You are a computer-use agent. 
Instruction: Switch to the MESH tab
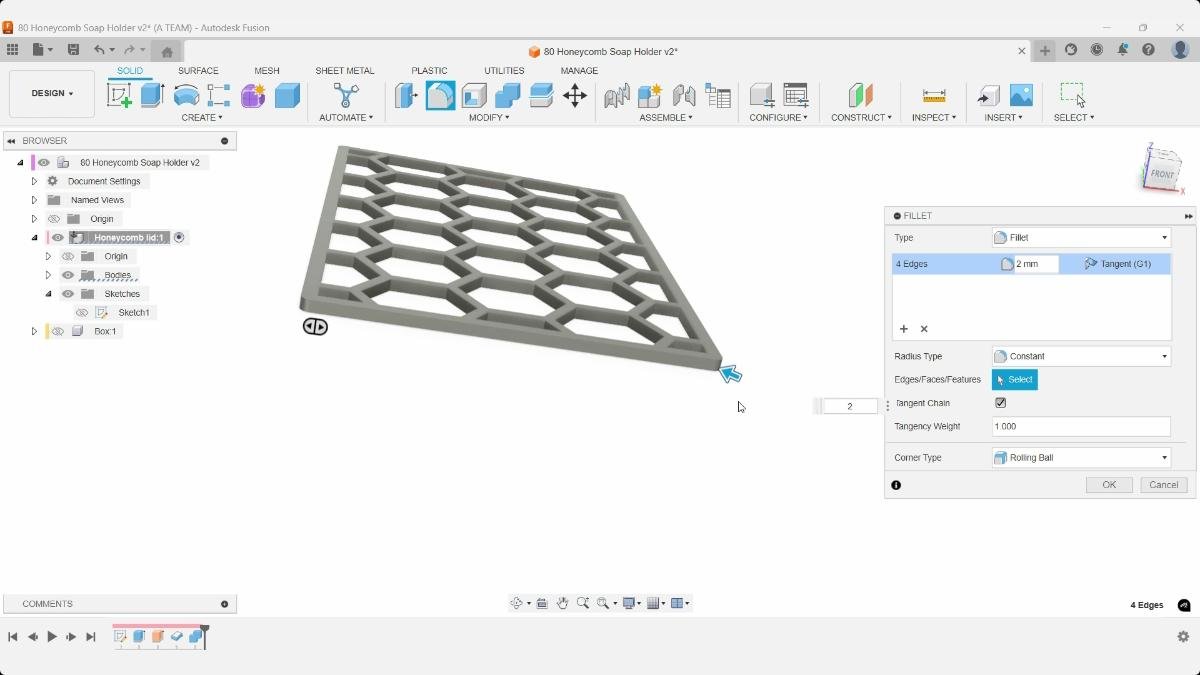267,71
